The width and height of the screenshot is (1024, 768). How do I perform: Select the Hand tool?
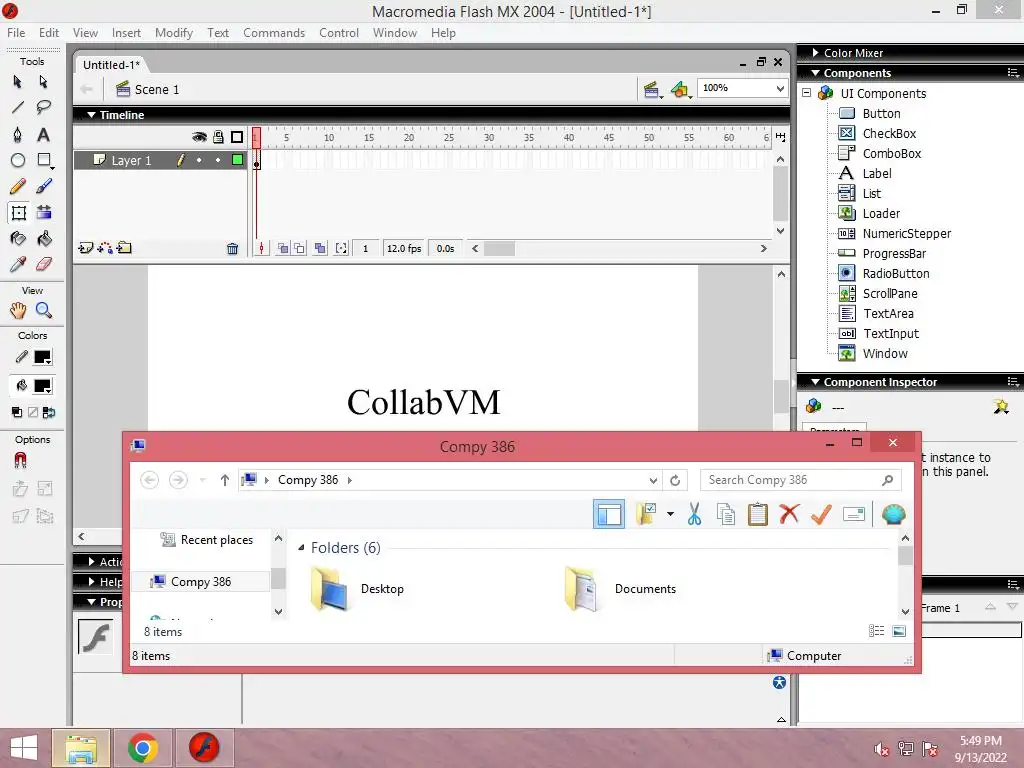(18, 311)
